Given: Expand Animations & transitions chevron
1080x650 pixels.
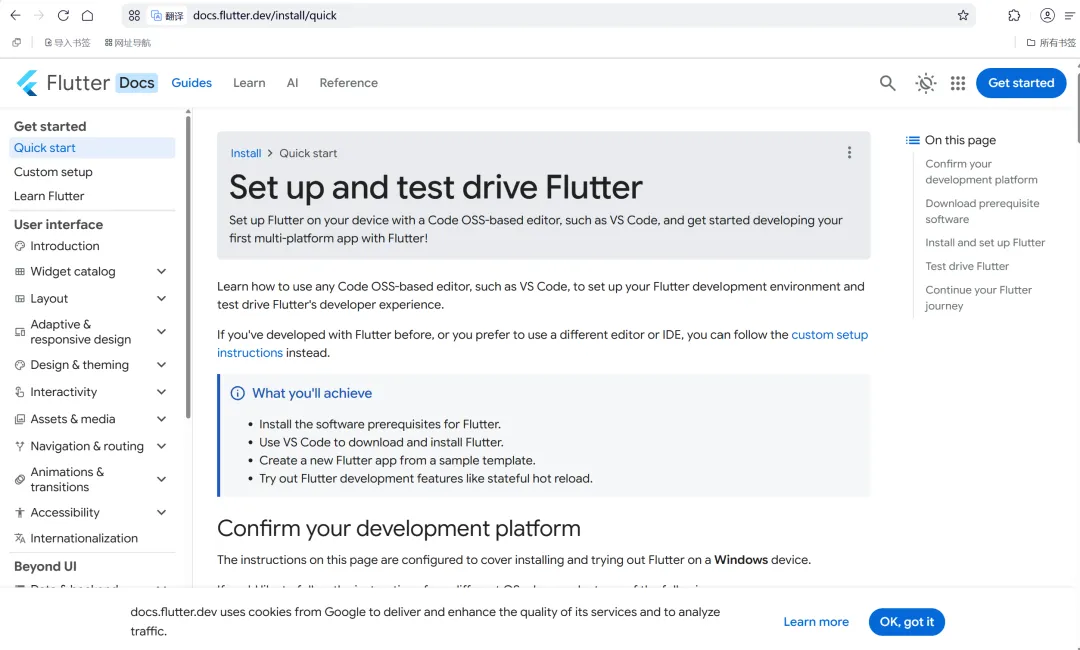Looking at the screenshot, I should [x=161, y=479].
